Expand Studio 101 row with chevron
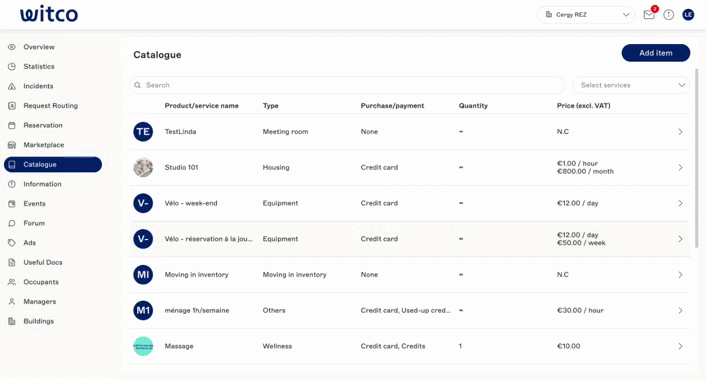The image size is (706, 380). pos(680,167)
